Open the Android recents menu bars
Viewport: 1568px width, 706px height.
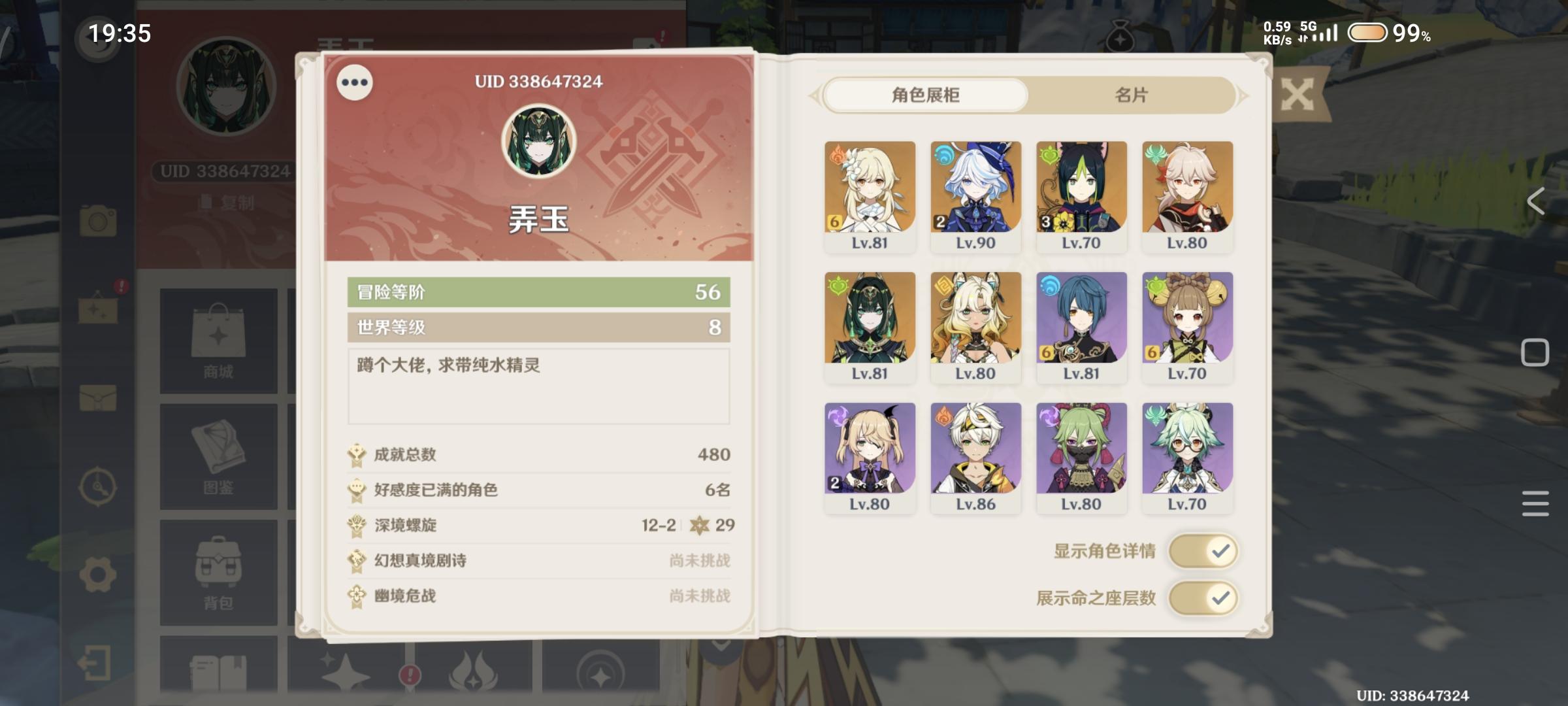tap(1535, 503)
